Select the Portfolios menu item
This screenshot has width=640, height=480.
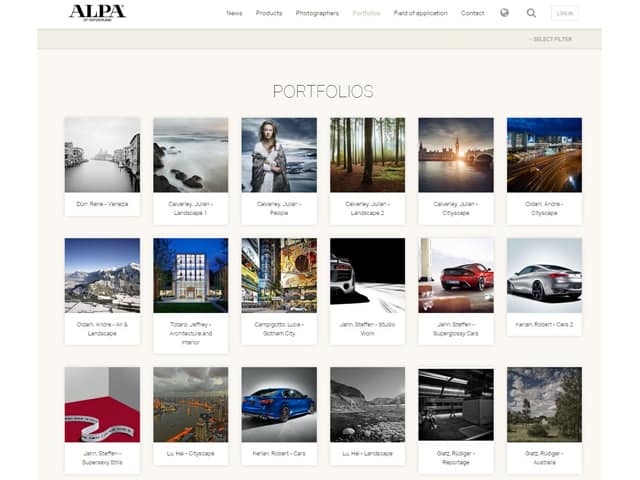click(366, 13)
